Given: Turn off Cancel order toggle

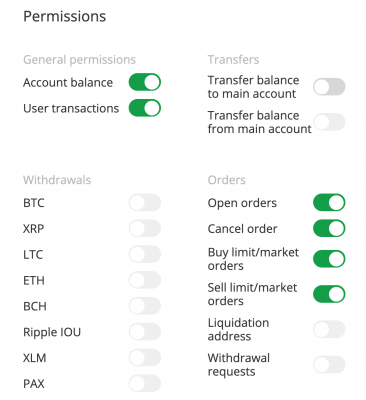Looking at the screenshot, I should (329, 228).
